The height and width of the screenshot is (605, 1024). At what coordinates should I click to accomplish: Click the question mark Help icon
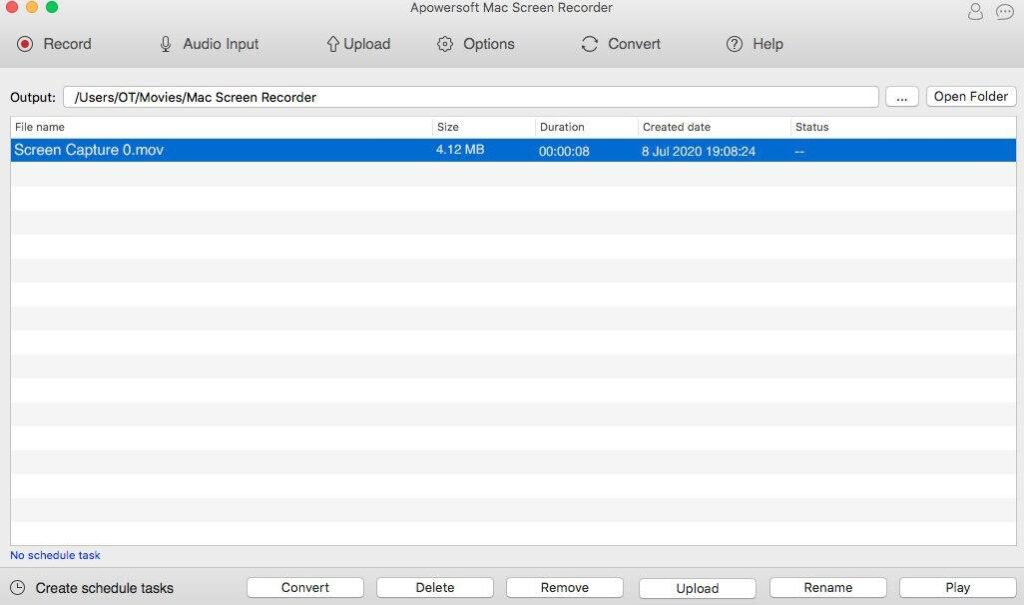tap(735, 44)
